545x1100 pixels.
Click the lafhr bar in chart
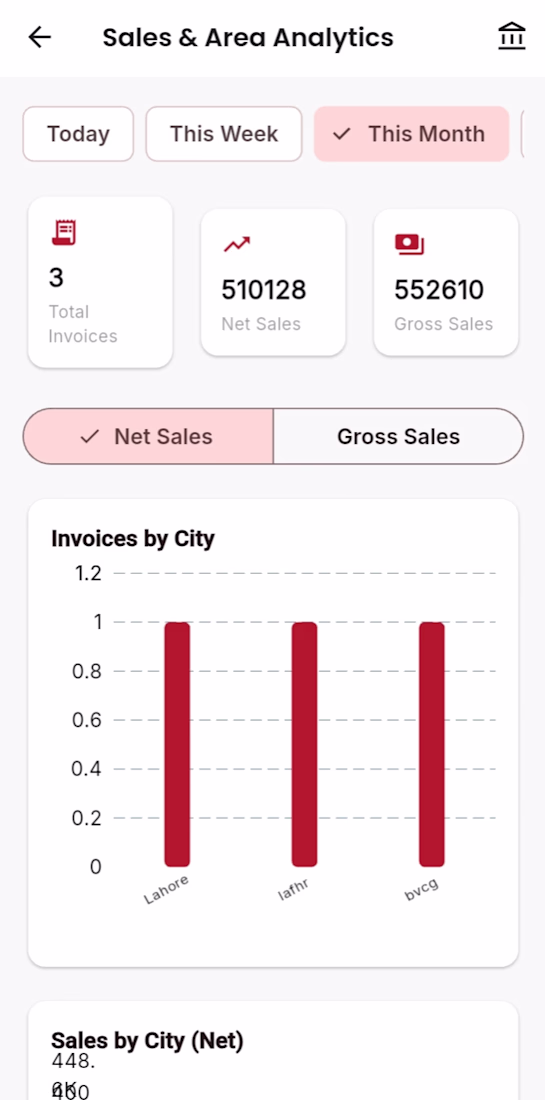(304, 744)
